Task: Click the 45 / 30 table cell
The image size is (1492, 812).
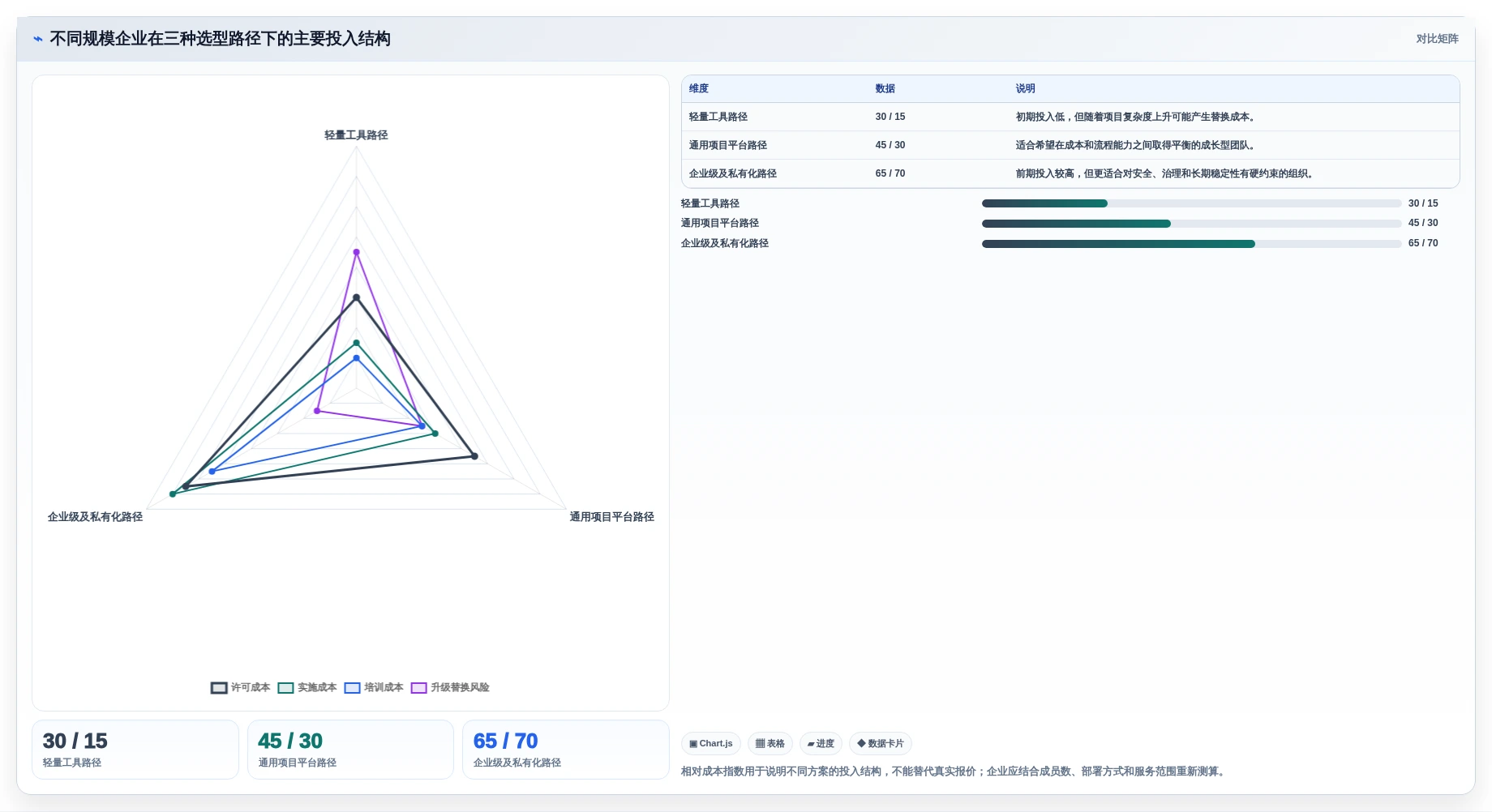Action: coord(890,145)
